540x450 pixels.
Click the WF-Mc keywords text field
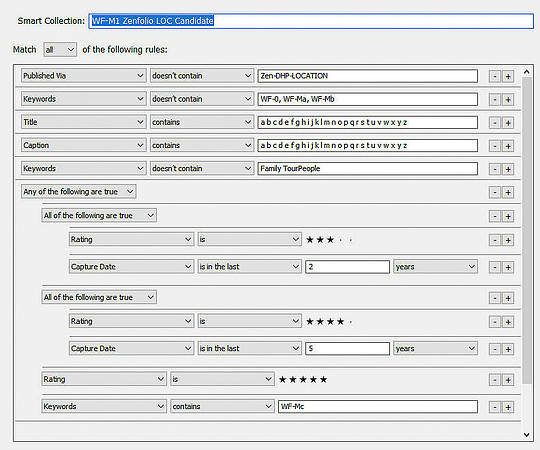click(x=378, y=406)
